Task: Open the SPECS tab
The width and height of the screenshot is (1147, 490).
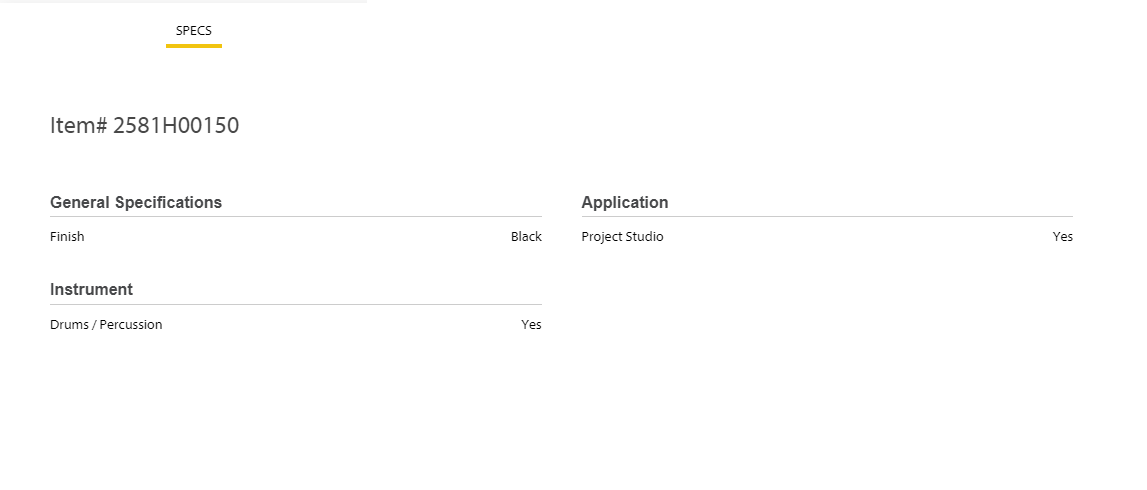Action: click(193, 30)
